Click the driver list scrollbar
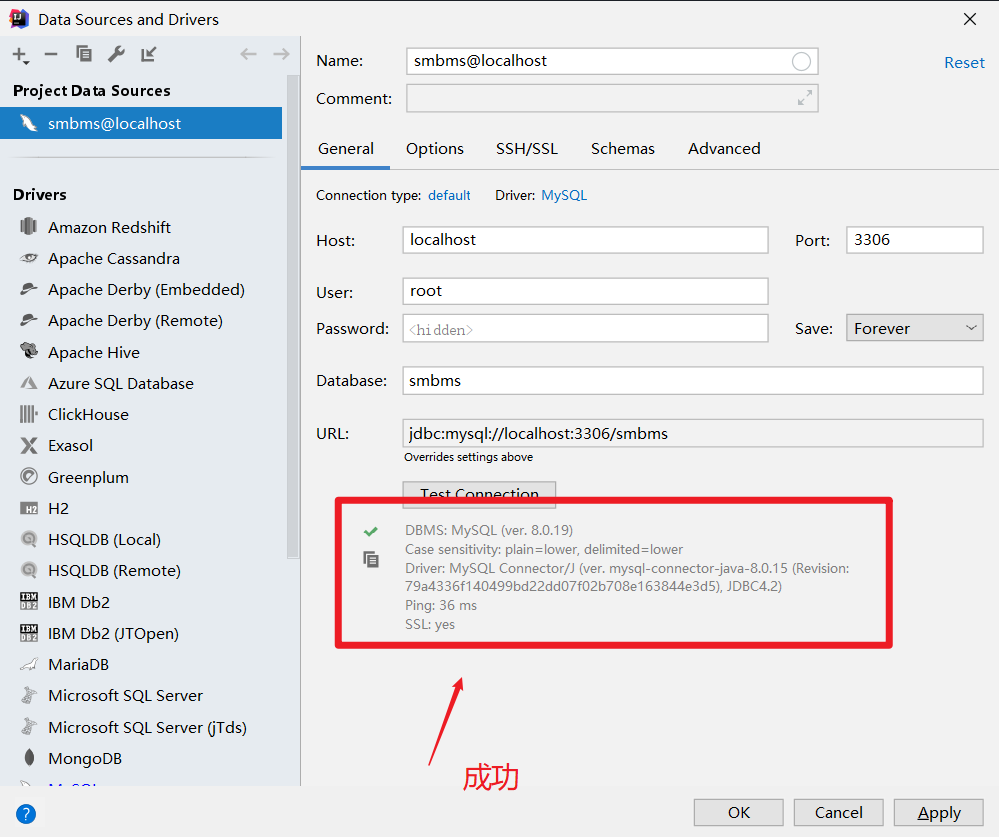 (292, 317)
